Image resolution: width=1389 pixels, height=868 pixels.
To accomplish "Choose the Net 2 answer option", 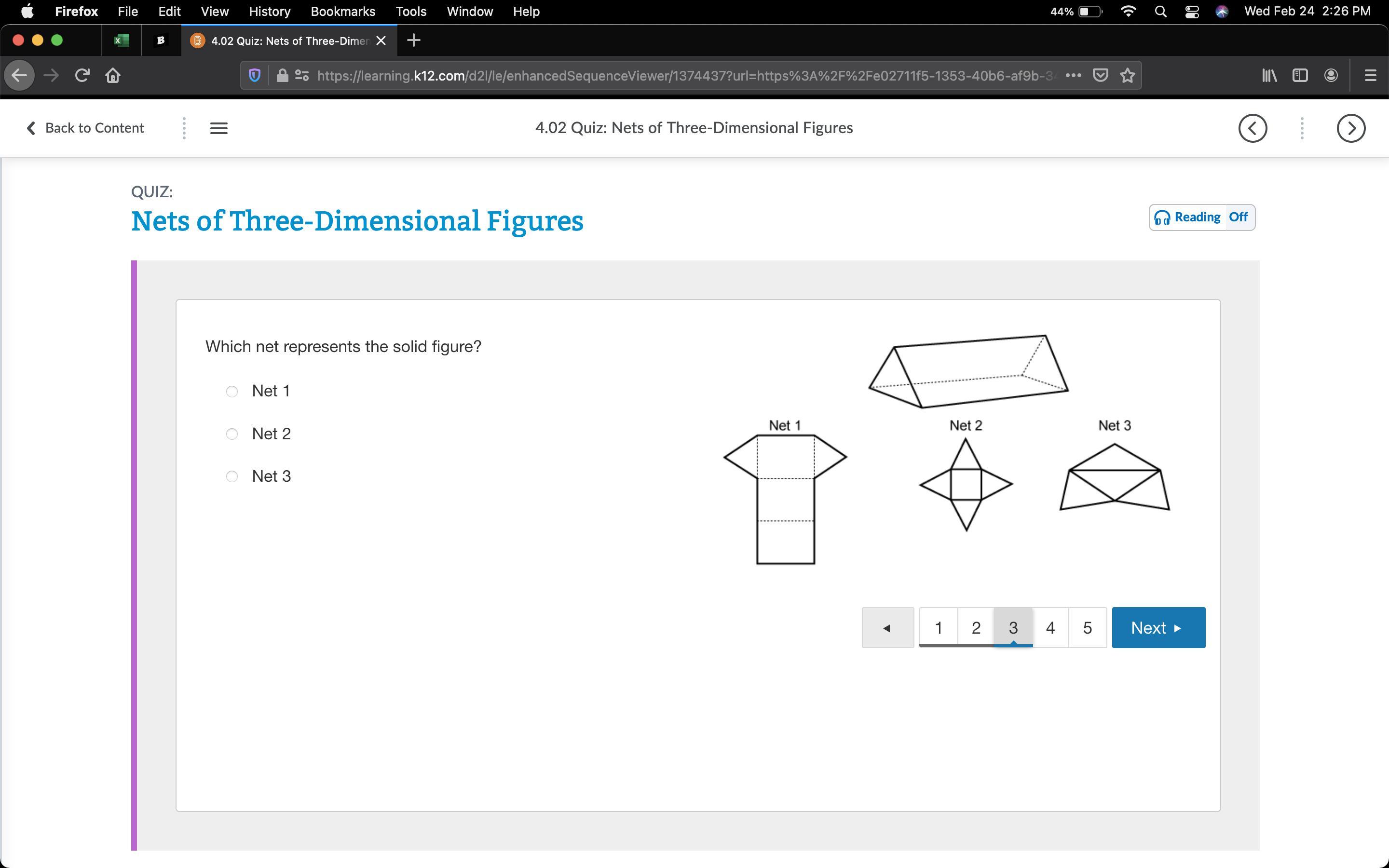I will (x=232, y=434).
